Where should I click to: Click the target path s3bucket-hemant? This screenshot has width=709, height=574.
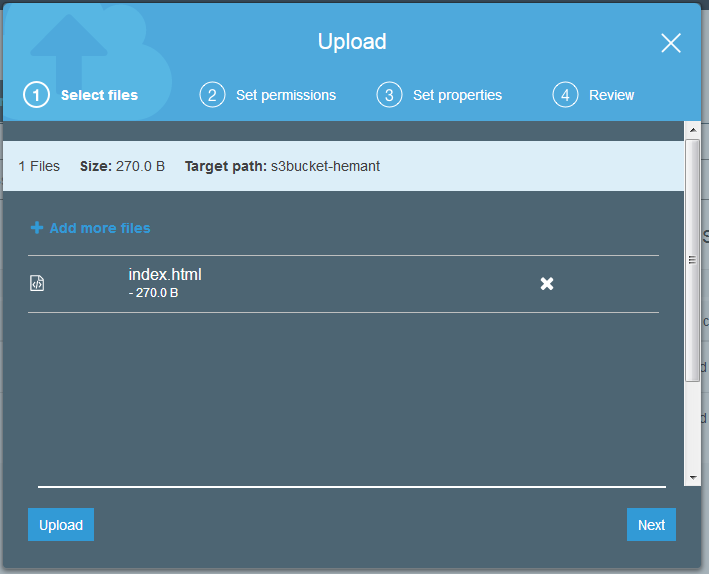(x=326, y=166)
